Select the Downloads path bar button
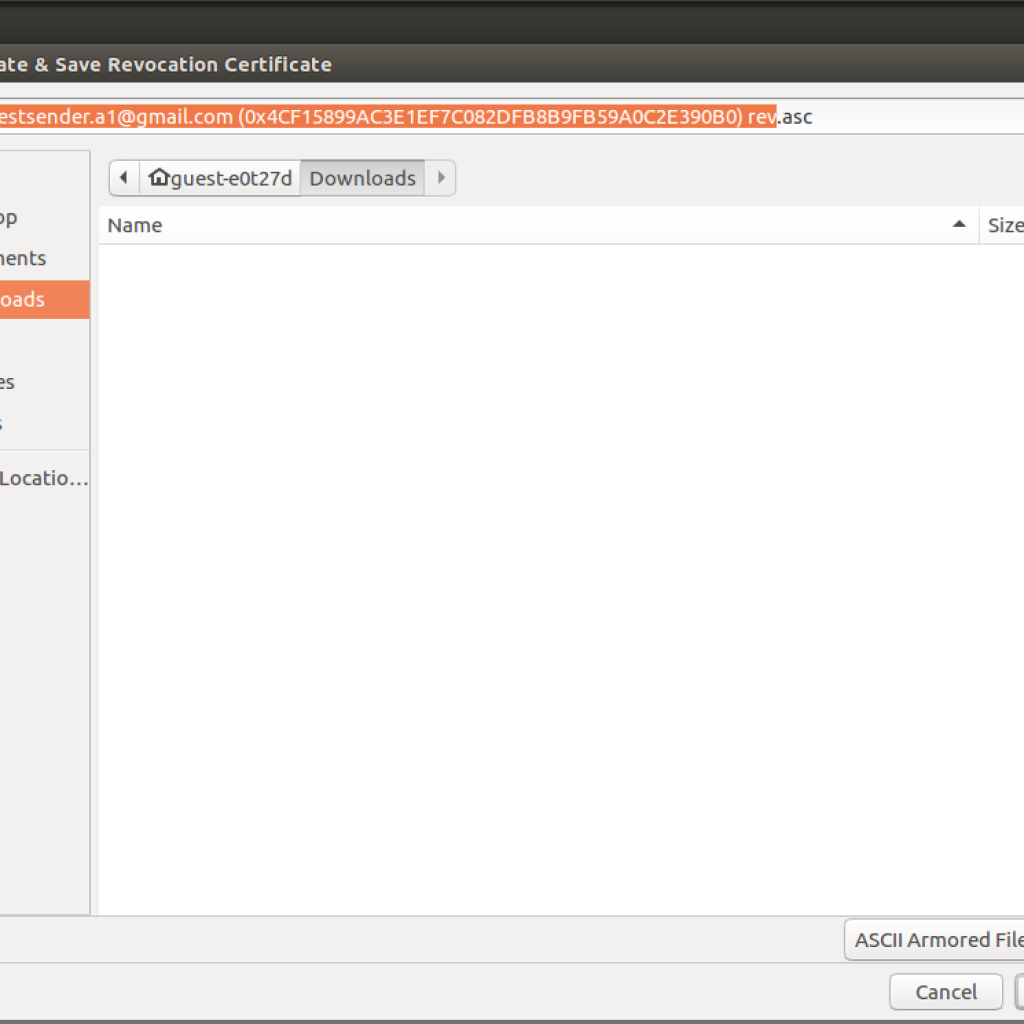 [x=362, y=178]
